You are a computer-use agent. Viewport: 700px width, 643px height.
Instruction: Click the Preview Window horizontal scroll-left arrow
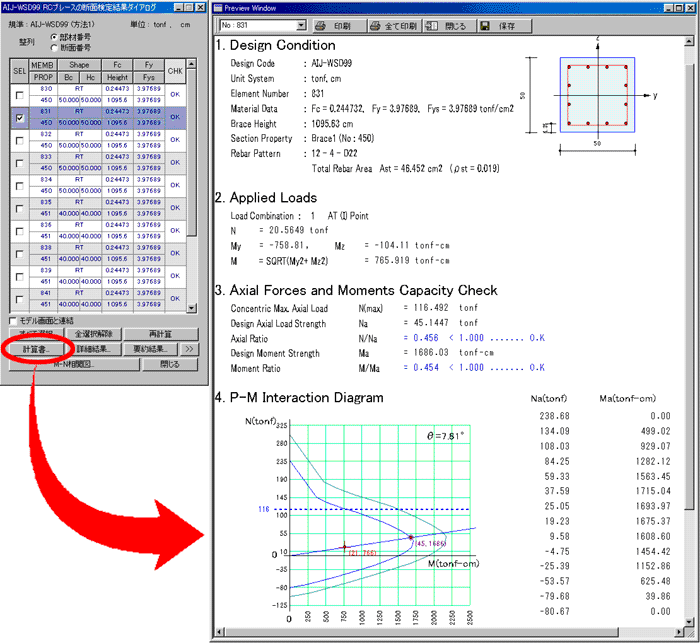point(219,632)
